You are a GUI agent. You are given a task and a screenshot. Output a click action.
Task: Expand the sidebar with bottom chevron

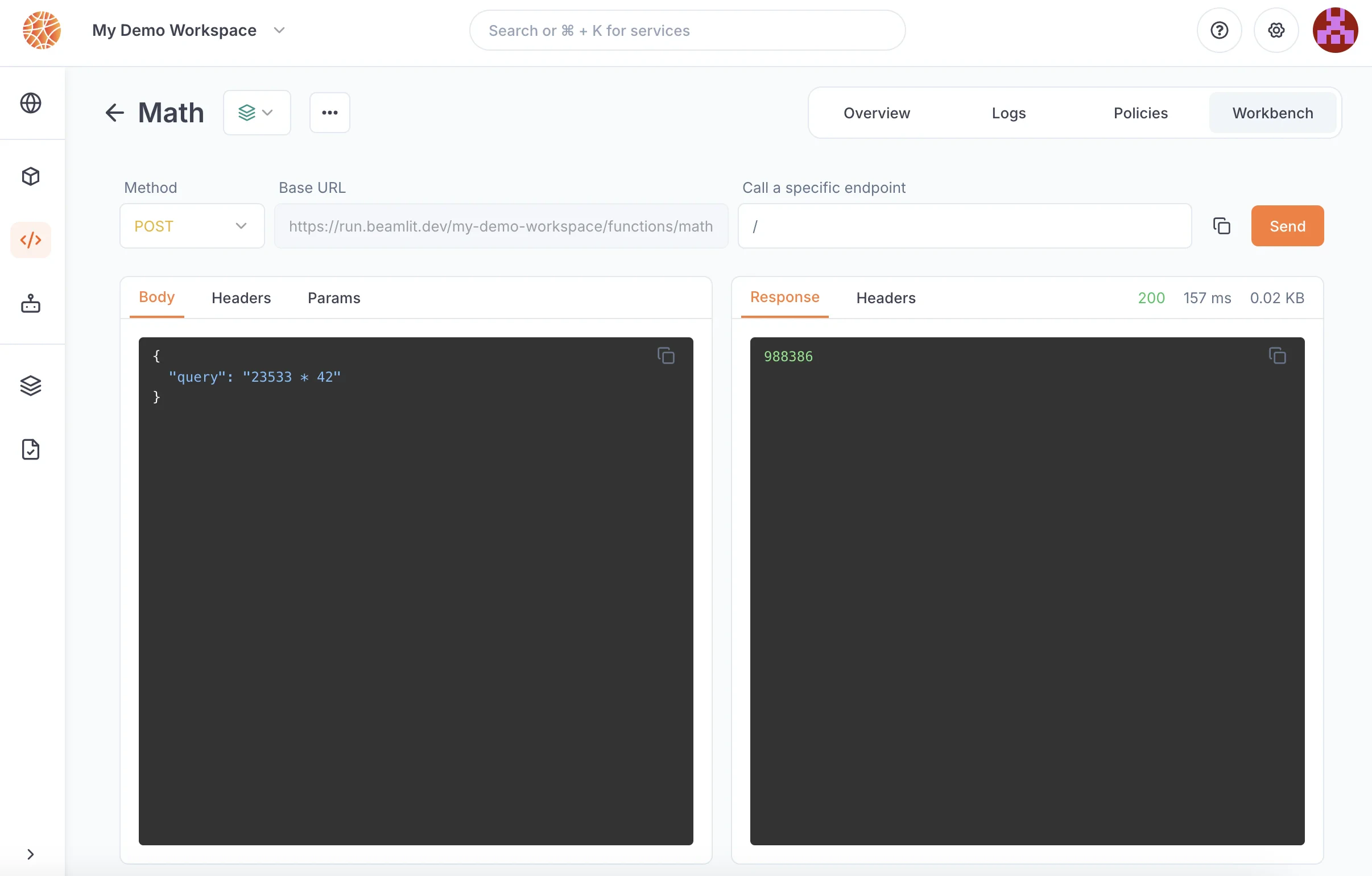[31, 854]
